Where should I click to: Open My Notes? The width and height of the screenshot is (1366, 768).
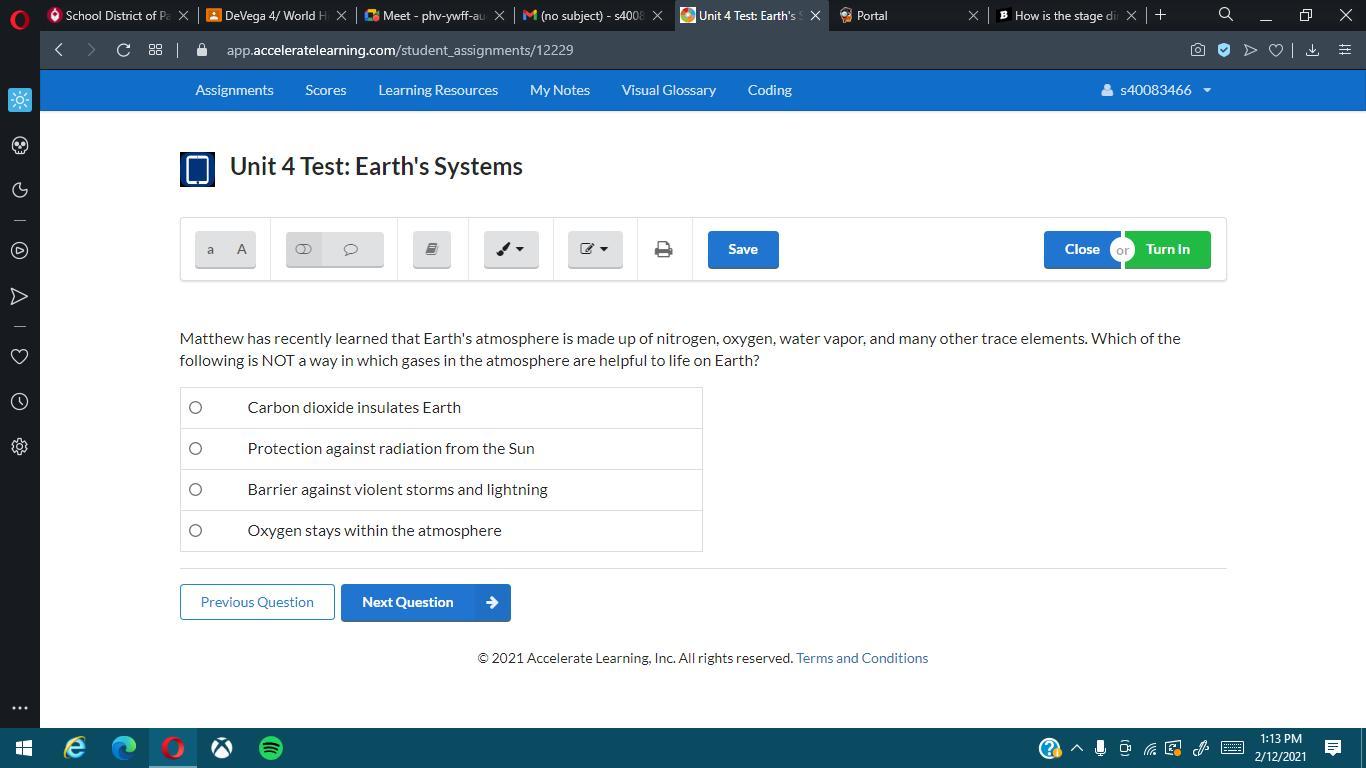[x=560, y=90]
